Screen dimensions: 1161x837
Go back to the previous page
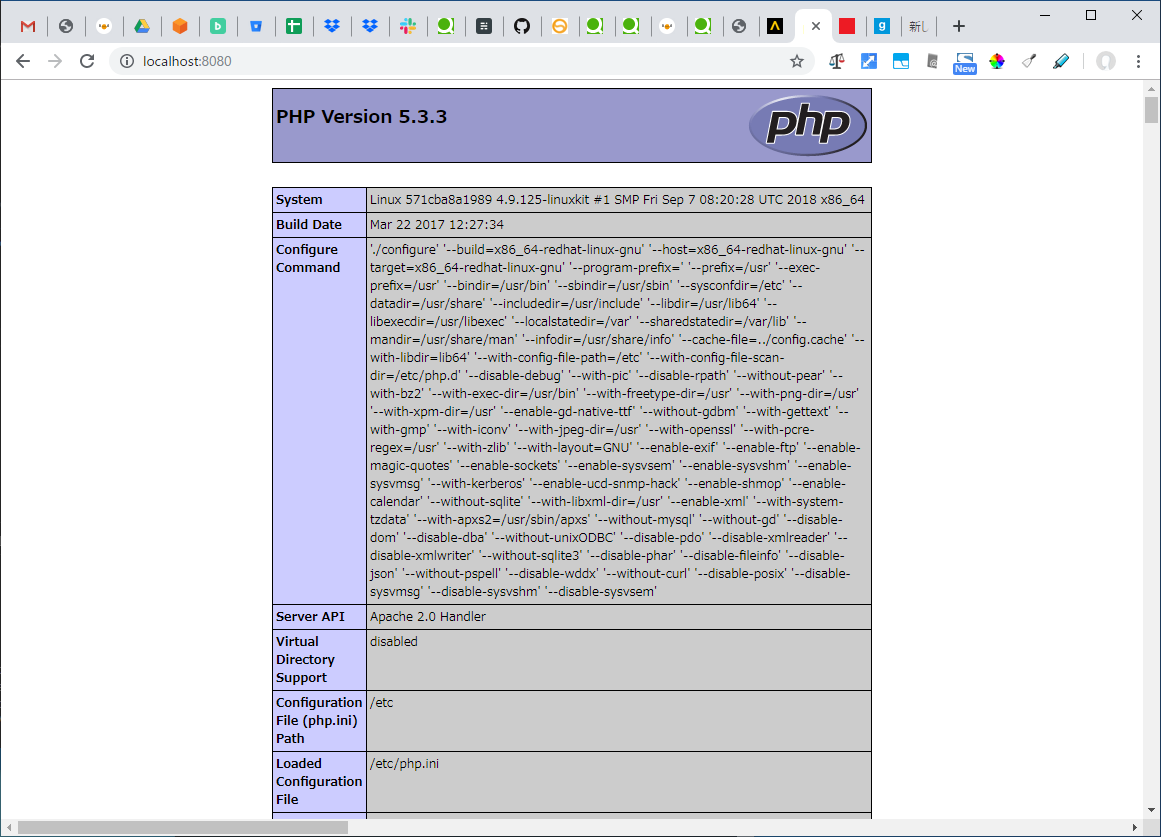pos(23,61)
